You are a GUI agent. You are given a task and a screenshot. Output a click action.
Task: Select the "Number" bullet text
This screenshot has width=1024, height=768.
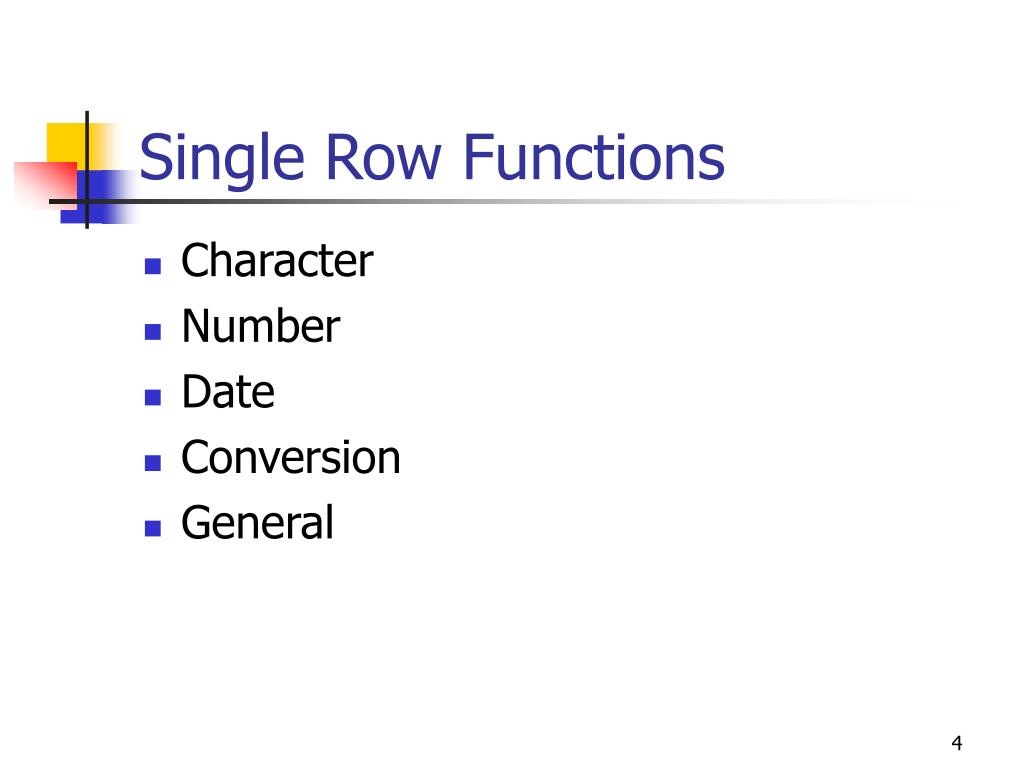point(260,327)
